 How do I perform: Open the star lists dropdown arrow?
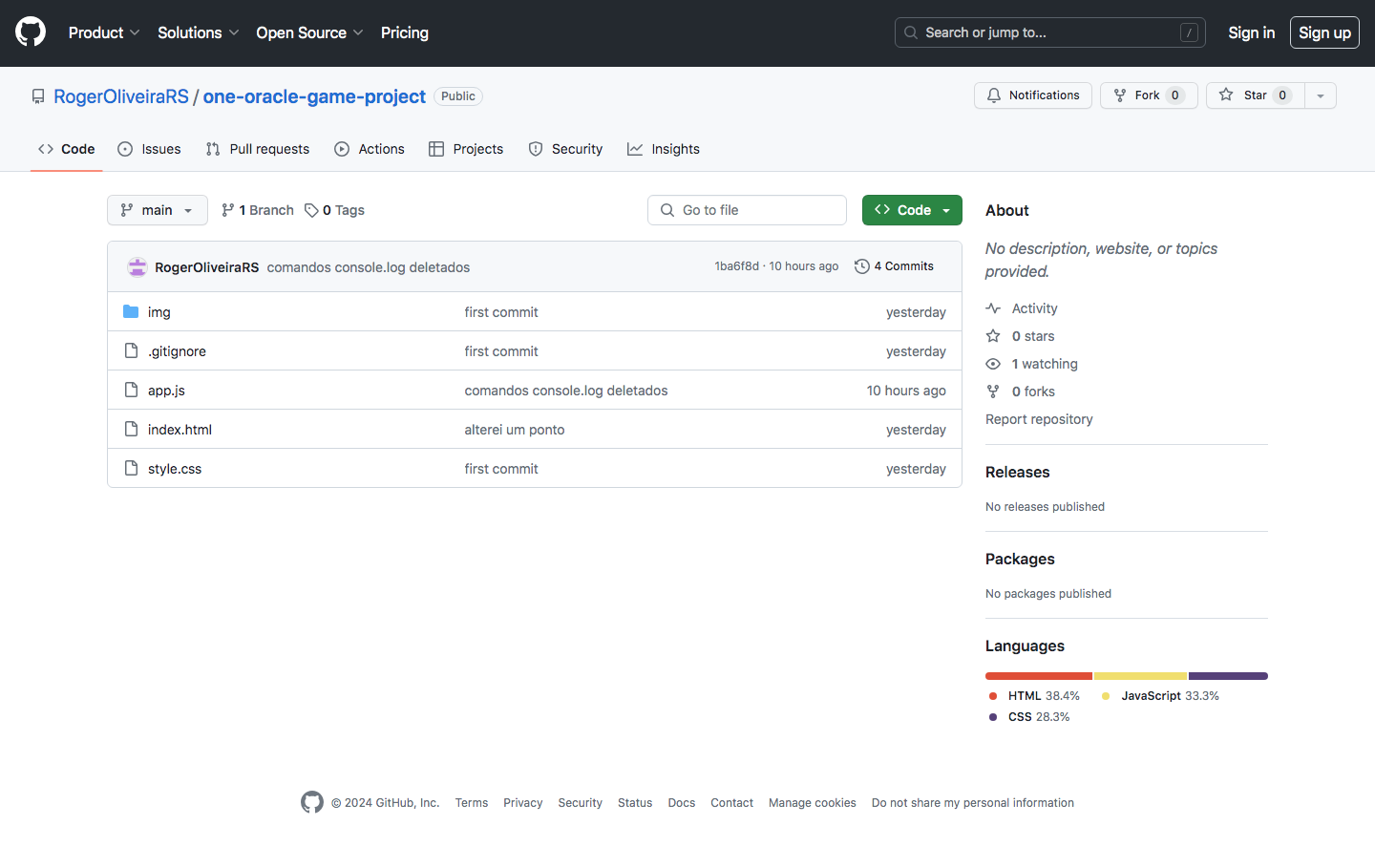pyautogui.click(x=1321, y=95)
